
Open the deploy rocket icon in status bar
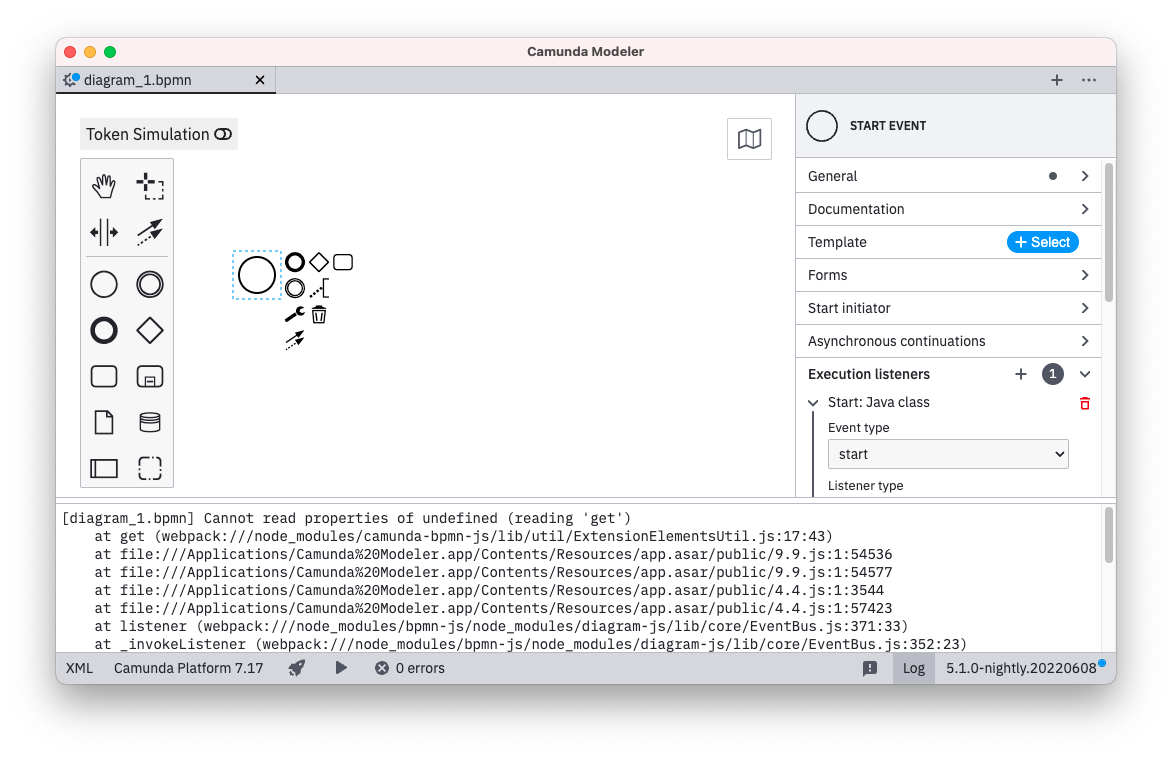[x=296, y=668]
